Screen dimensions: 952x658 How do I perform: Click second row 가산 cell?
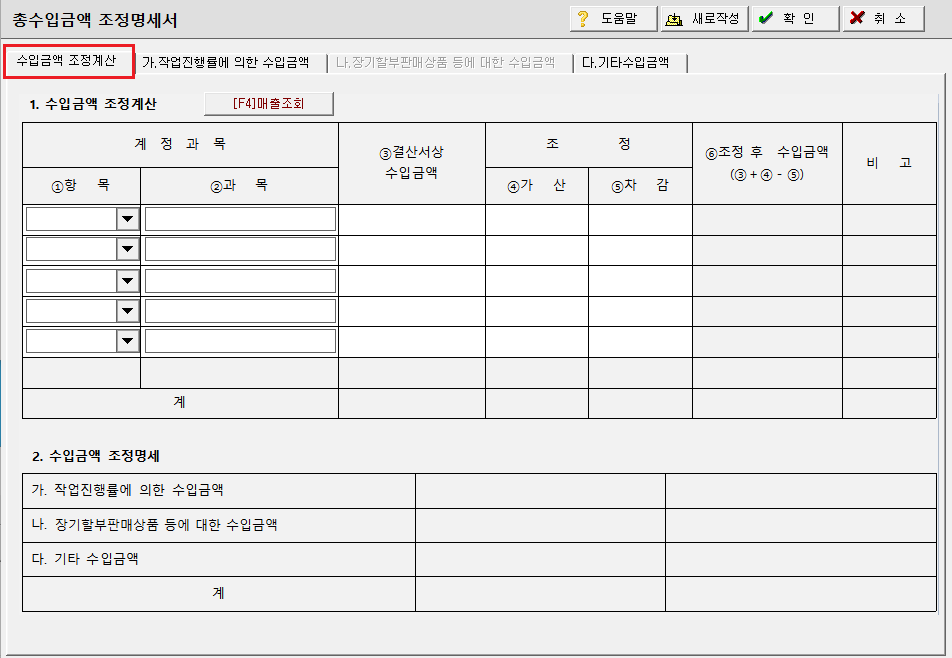coord(537,250)
